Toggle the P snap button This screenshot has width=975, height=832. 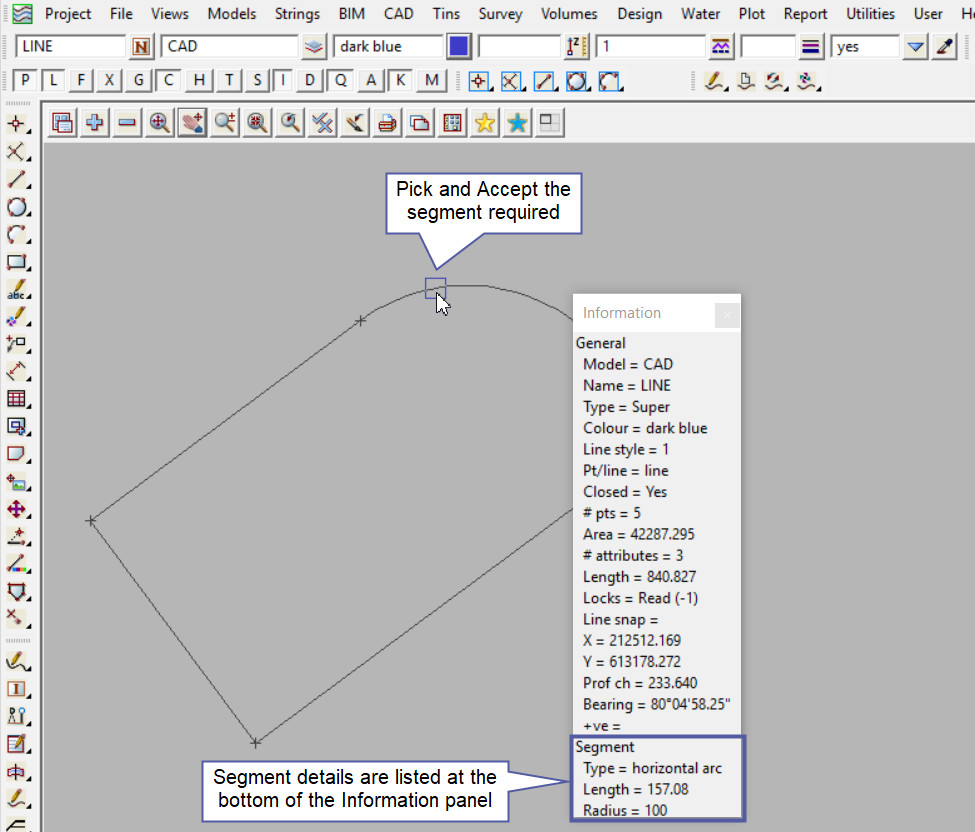pos(26,81)
